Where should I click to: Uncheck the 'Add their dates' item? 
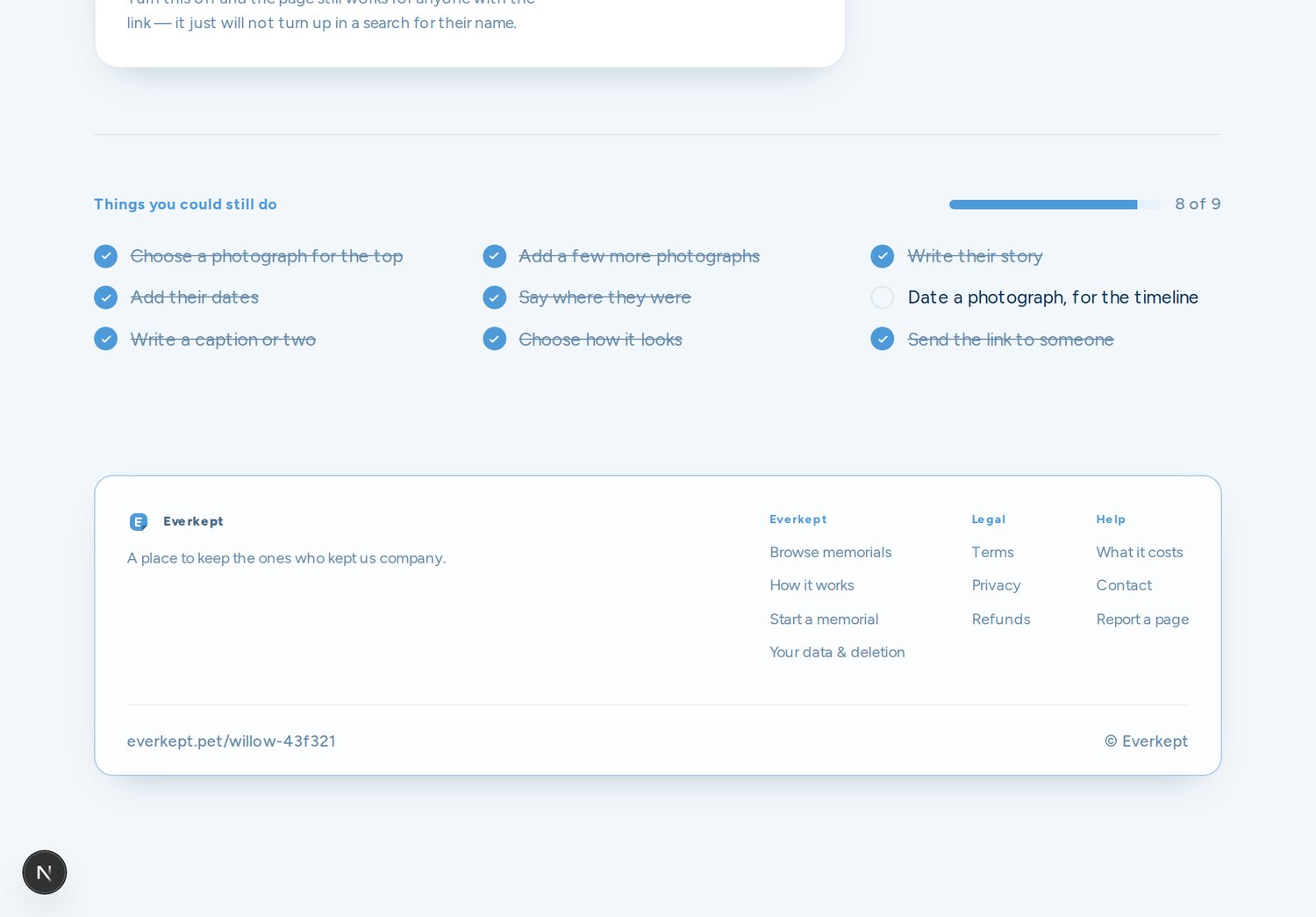(x=105, y=297)
